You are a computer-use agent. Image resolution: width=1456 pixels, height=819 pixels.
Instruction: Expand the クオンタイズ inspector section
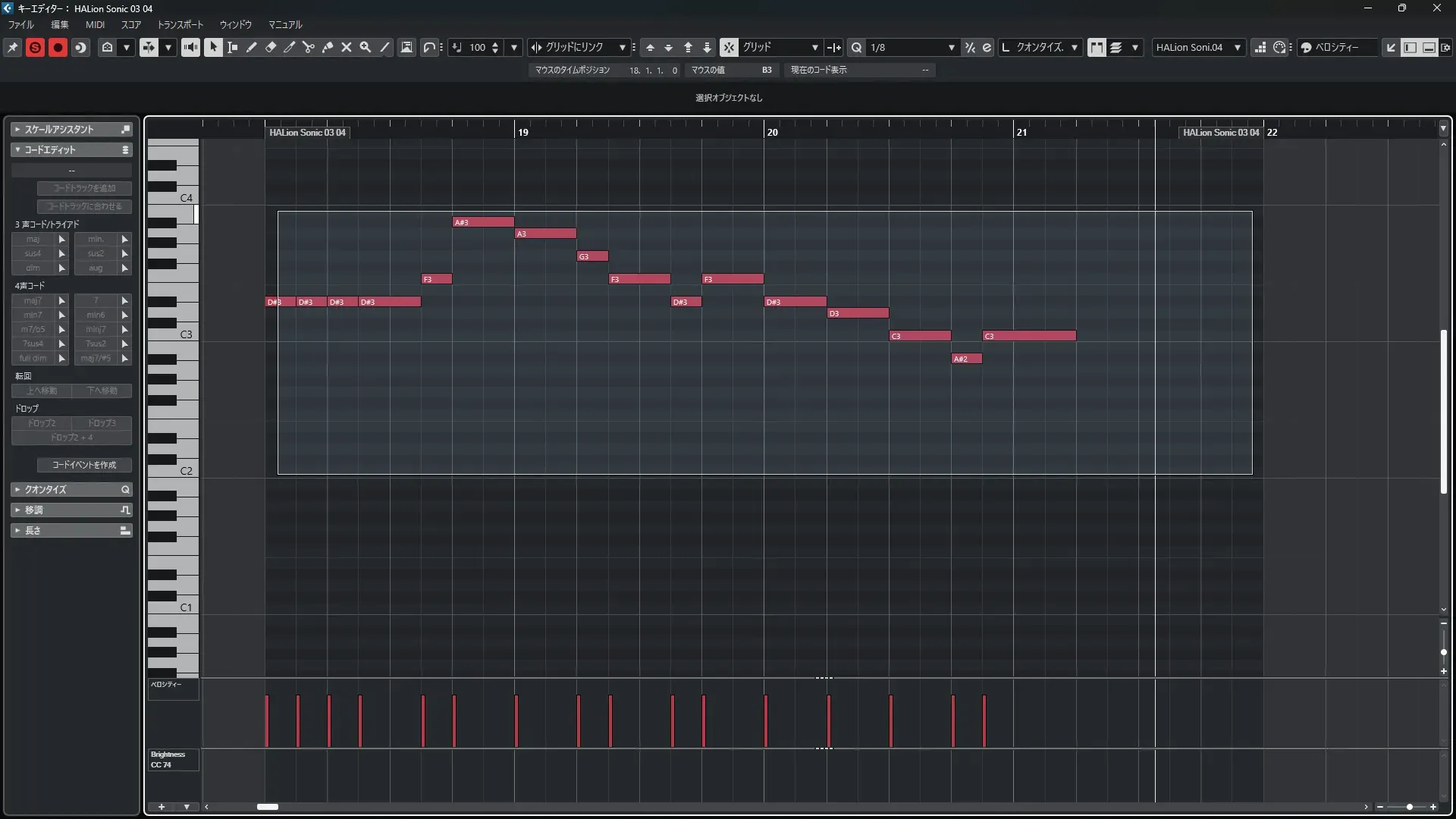coord(71,490)
